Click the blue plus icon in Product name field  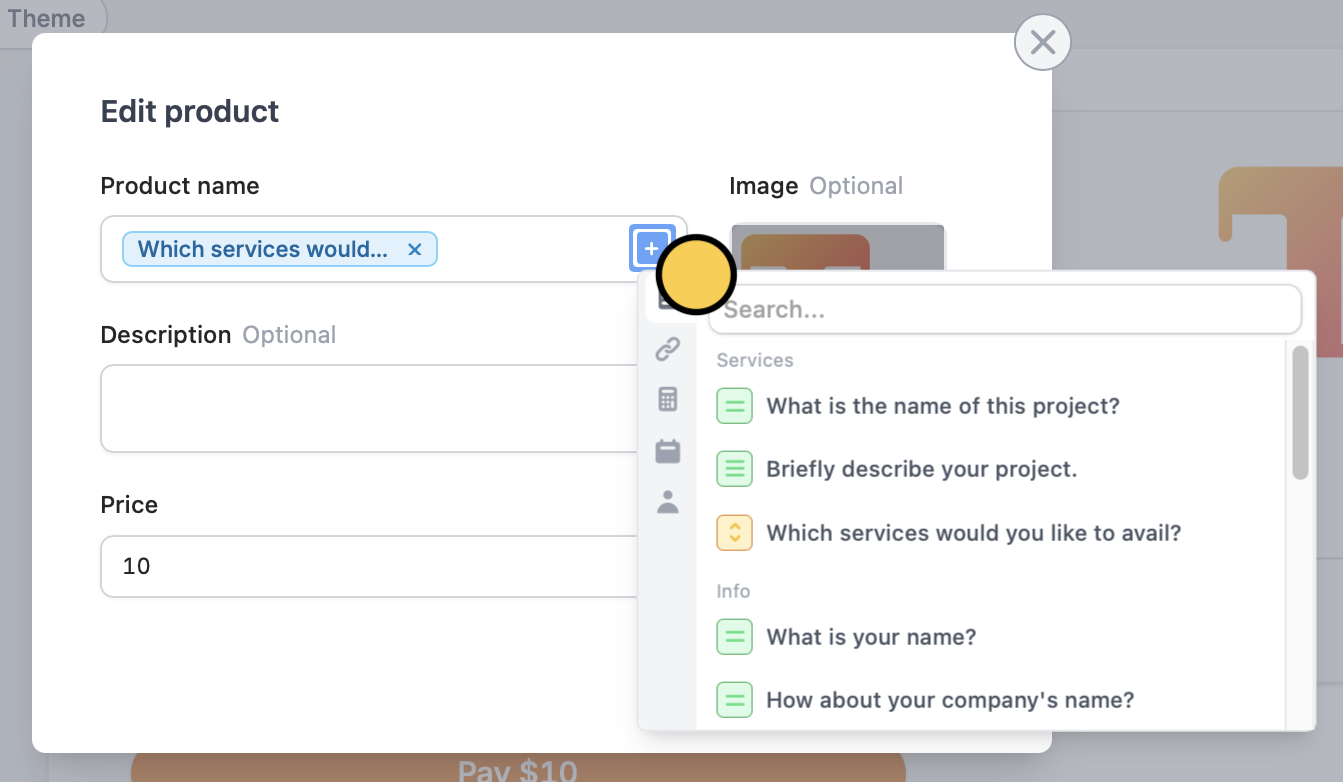pos(651,248)
